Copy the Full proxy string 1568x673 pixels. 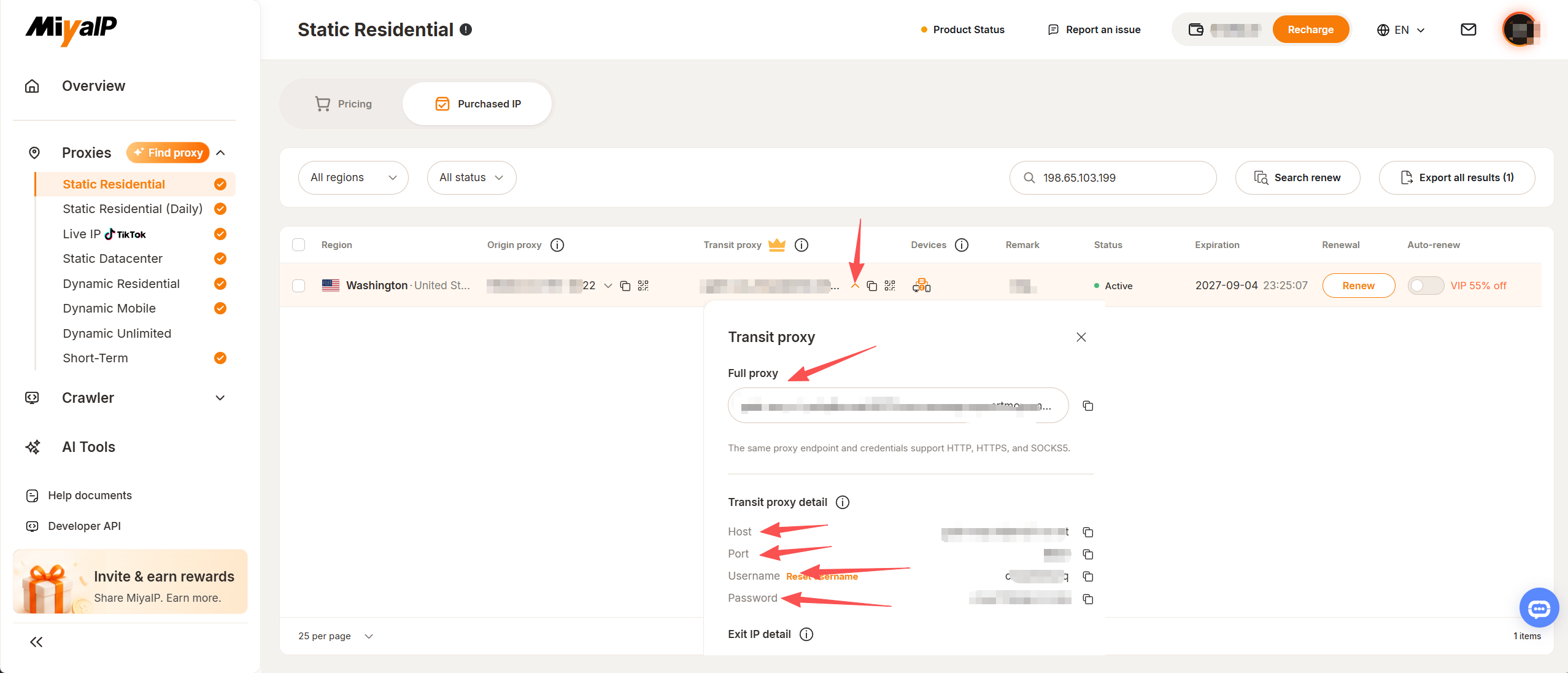(x=1087, y=406)
